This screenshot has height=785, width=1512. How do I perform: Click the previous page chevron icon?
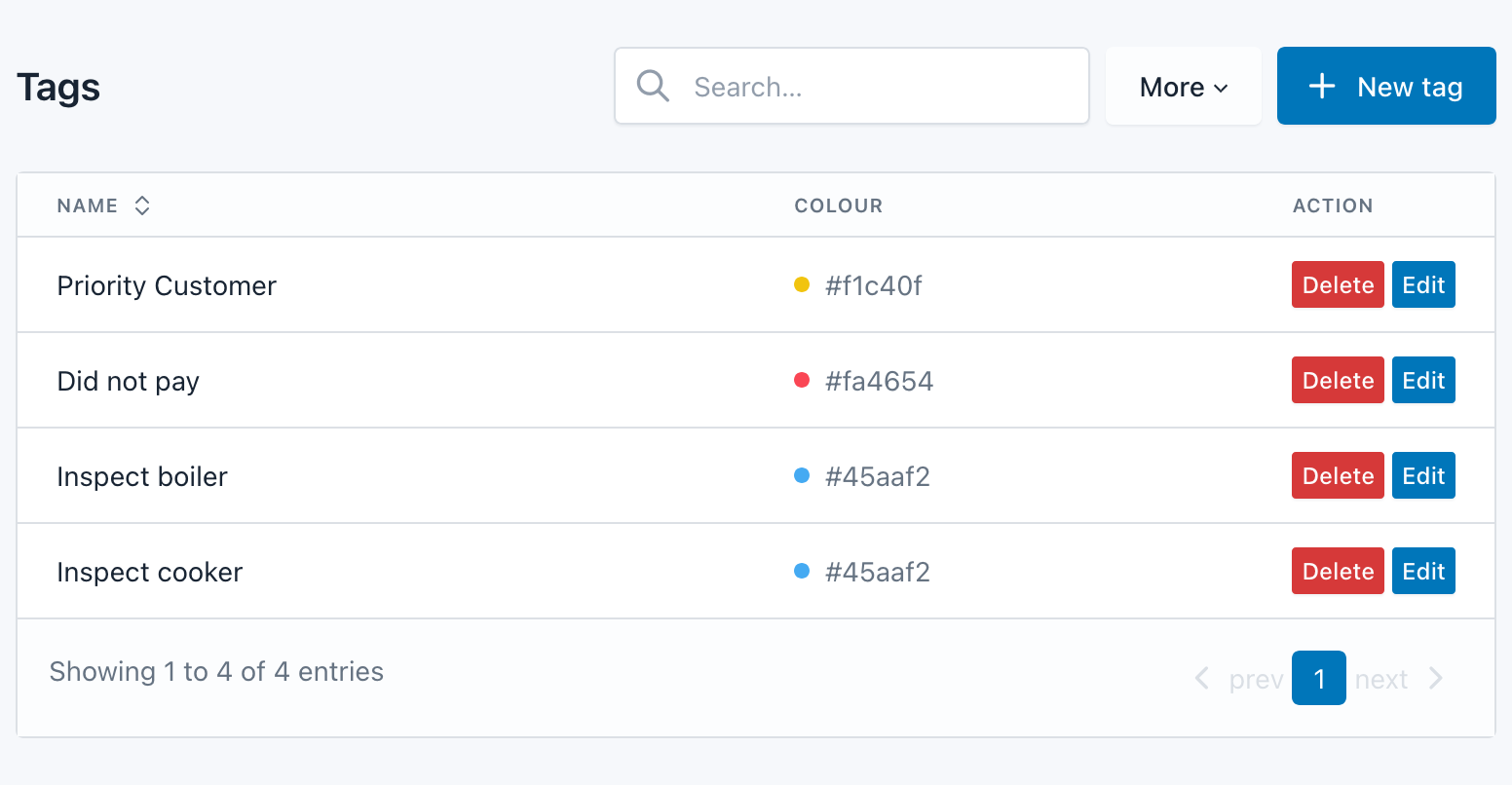1202,679
